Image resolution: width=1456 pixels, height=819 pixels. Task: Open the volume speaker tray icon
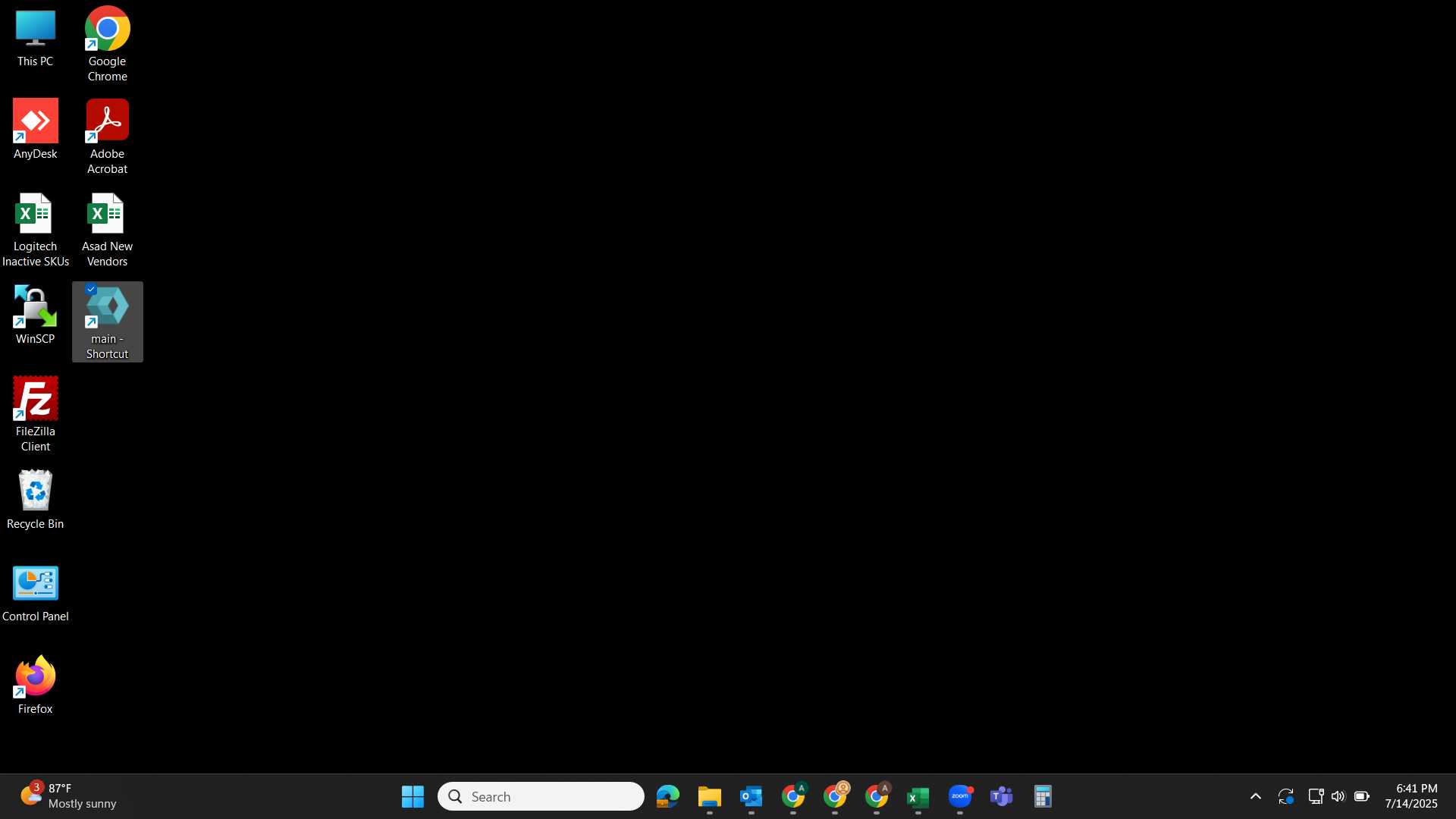click(x=1338, y=796)
